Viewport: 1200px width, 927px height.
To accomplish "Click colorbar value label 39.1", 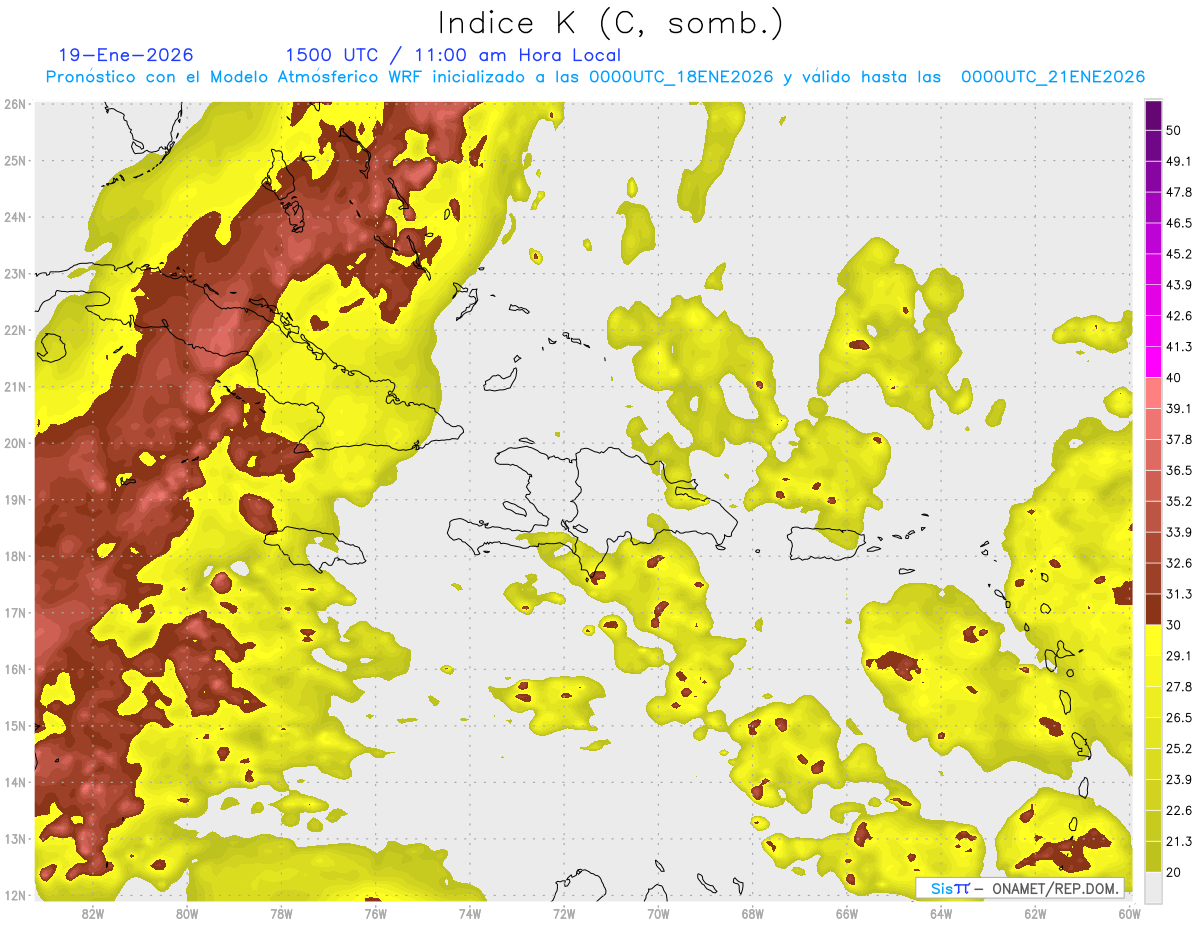I will tap(1178, 408).
